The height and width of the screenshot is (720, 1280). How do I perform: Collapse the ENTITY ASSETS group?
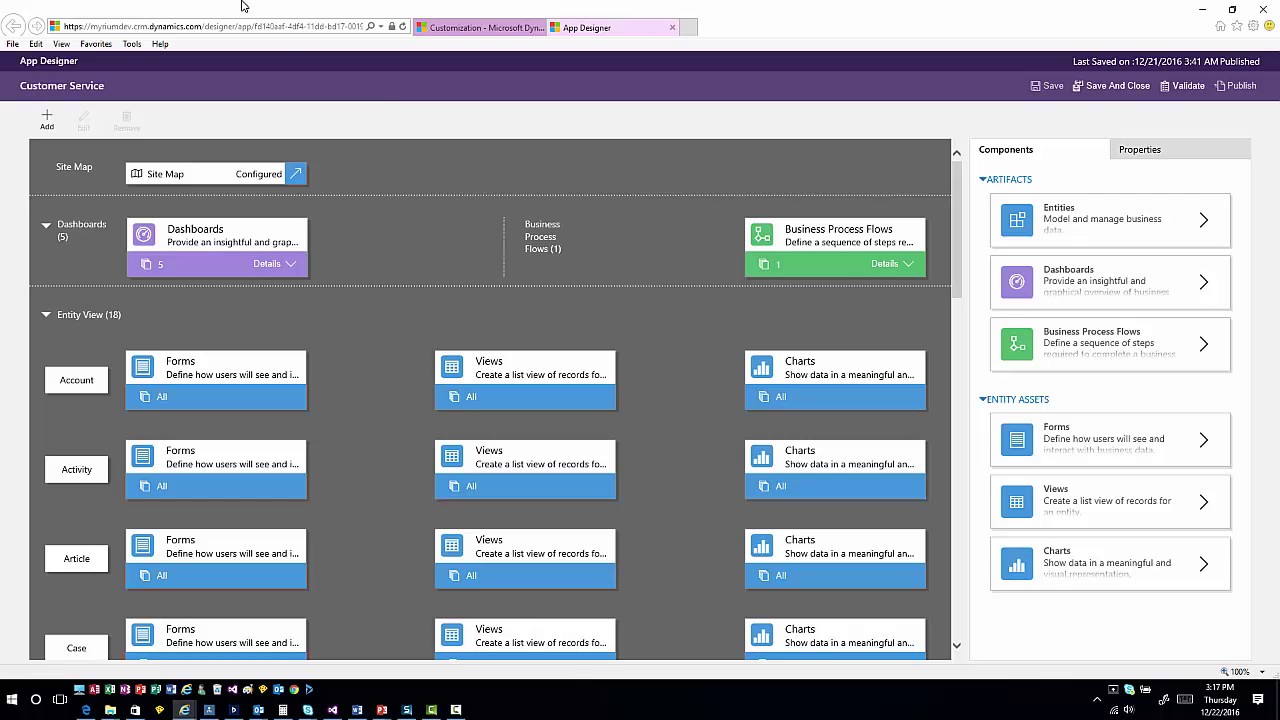coord(983,400)
